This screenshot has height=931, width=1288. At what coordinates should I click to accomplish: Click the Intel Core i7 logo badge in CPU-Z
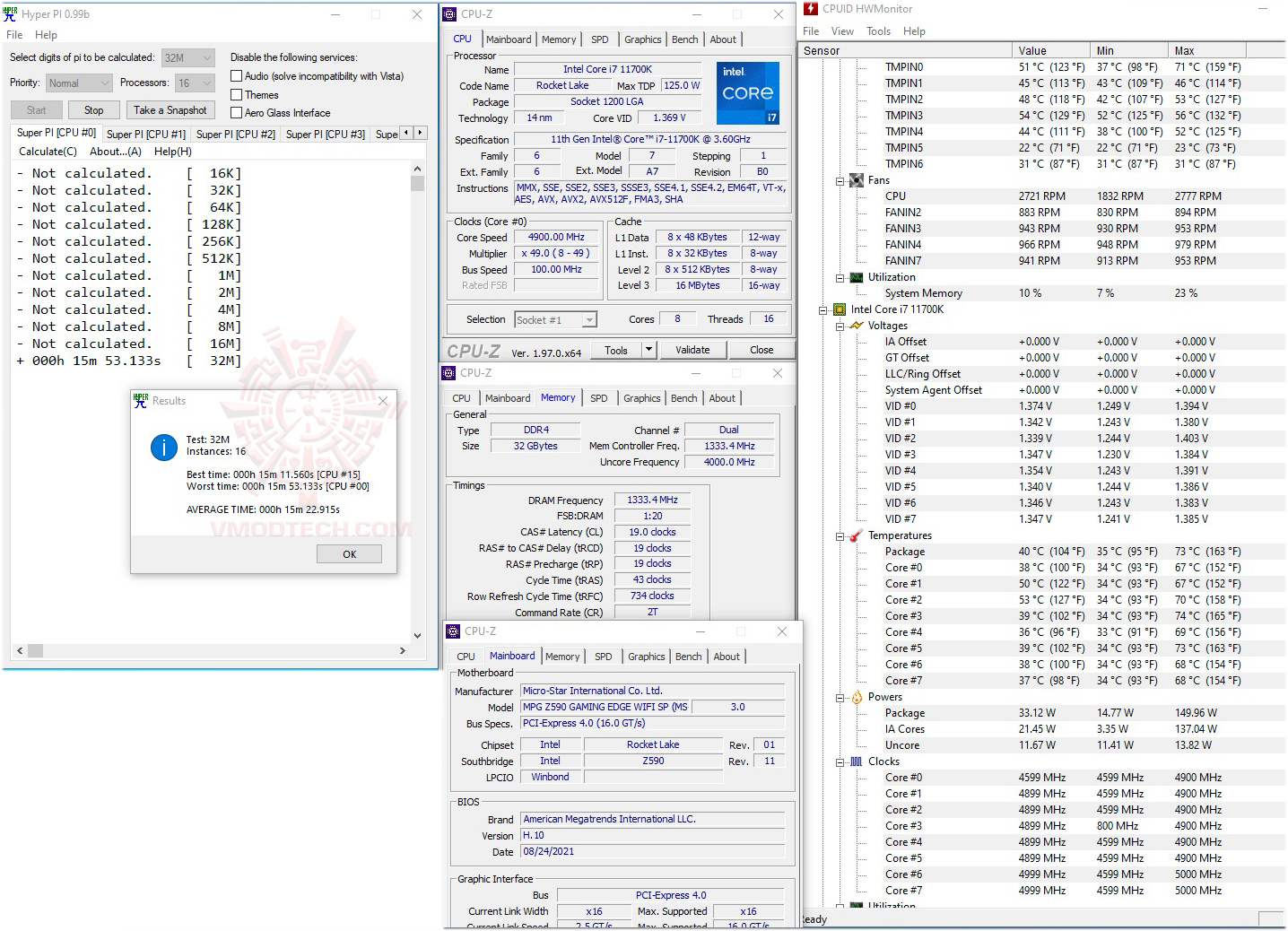[748, 93]
